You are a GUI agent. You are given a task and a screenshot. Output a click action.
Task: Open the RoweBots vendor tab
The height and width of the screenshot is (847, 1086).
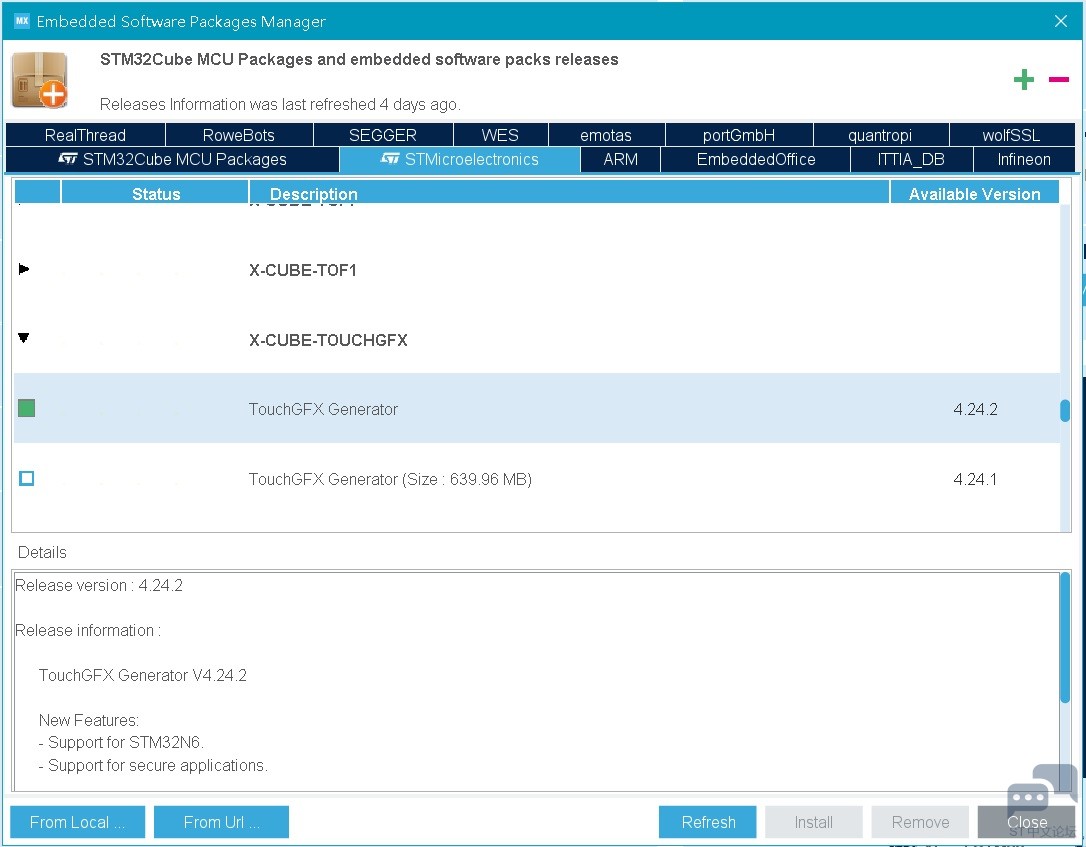click(239, 135)
